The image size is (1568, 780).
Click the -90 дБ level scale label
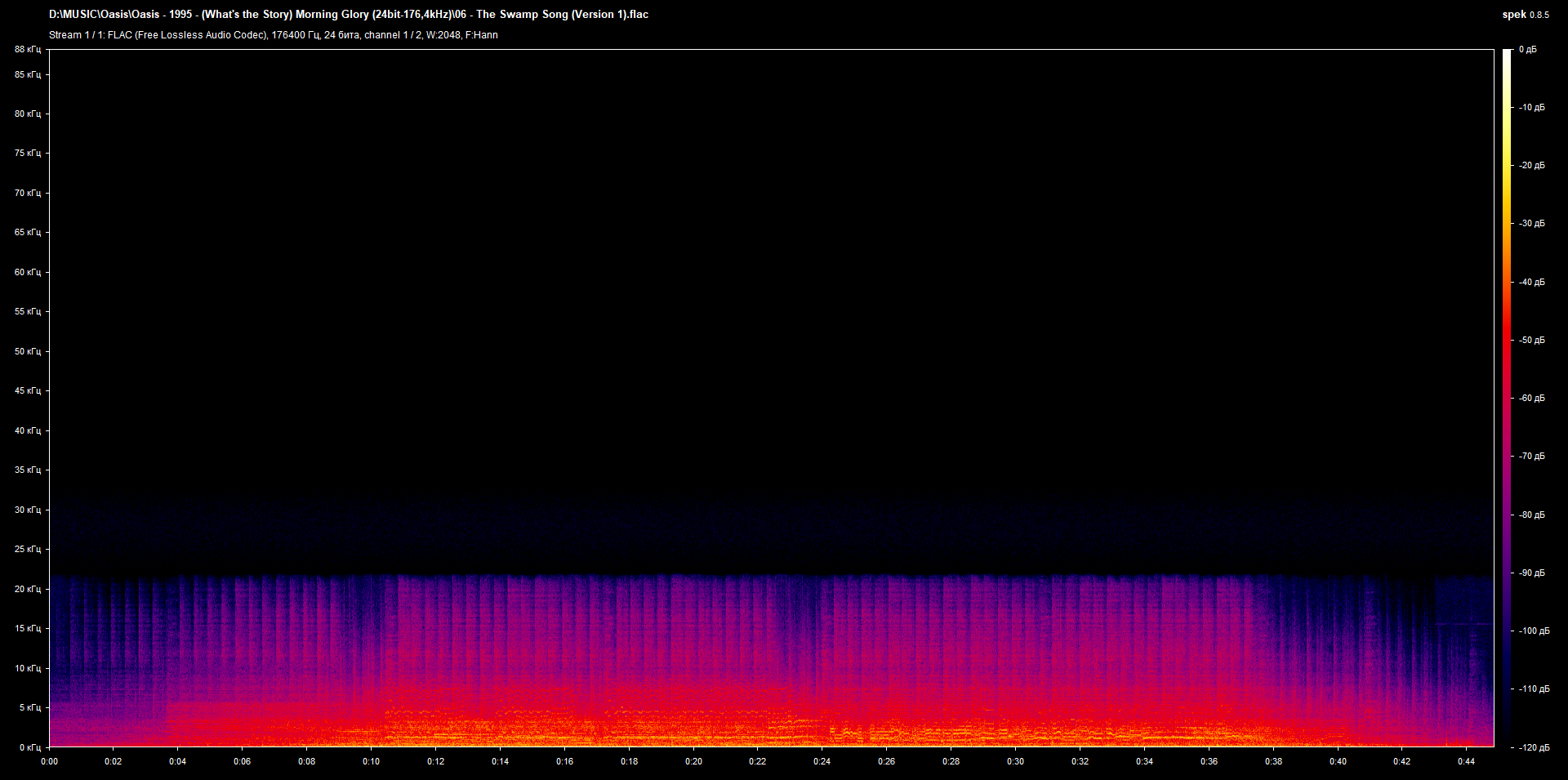[x=1531, y=573]
